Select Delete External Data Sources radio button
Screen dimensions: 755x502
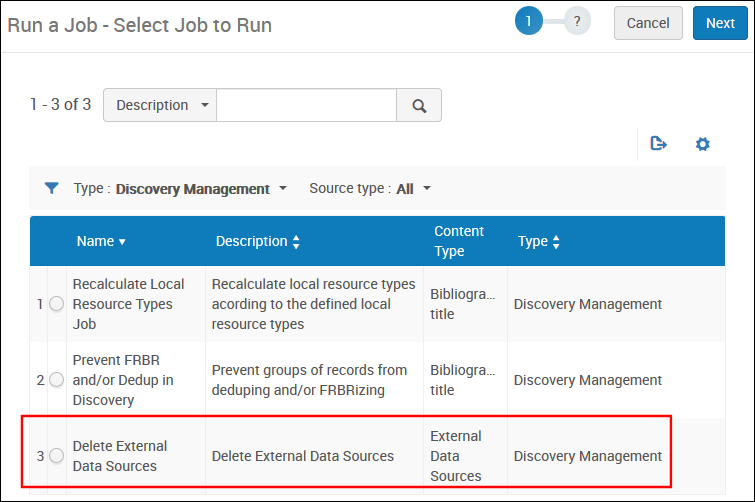(x=56, y=456)
